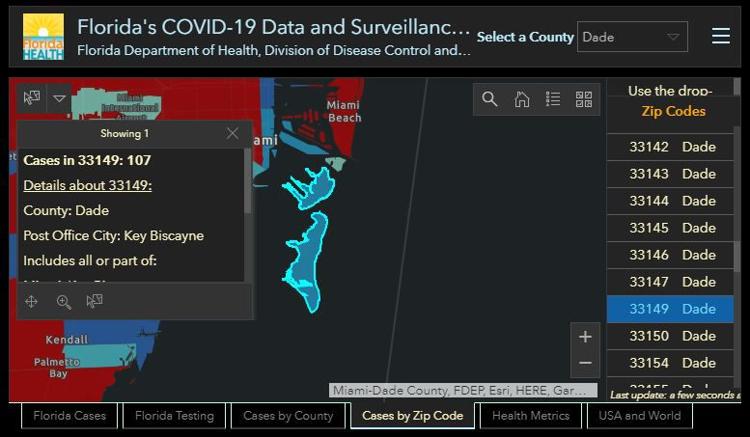Viewport: 750px width, 437px height.
Task: Close the Showing 1 popup
Action: click(x=232, y=133)
